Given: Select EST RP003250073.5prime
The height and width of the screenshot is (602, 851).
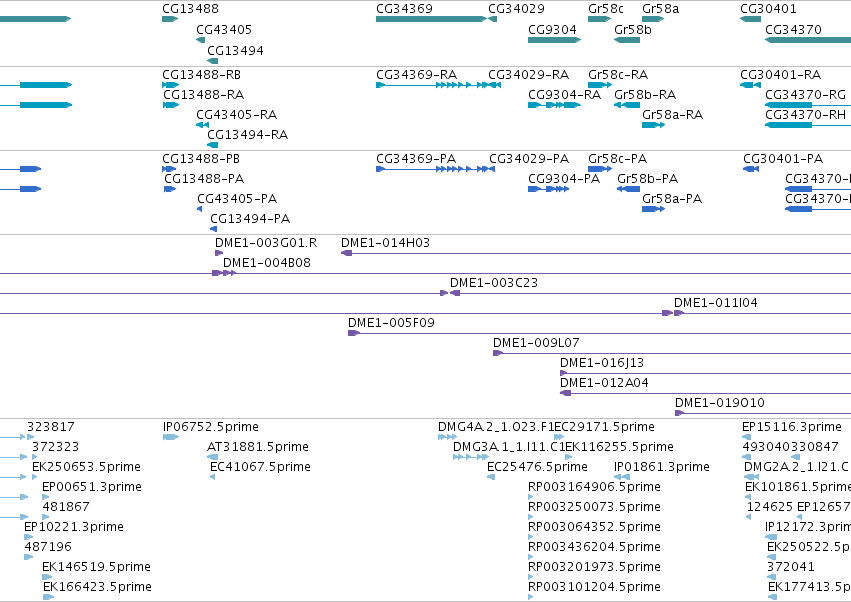Looking at the screenshot, I should (594, 507).
